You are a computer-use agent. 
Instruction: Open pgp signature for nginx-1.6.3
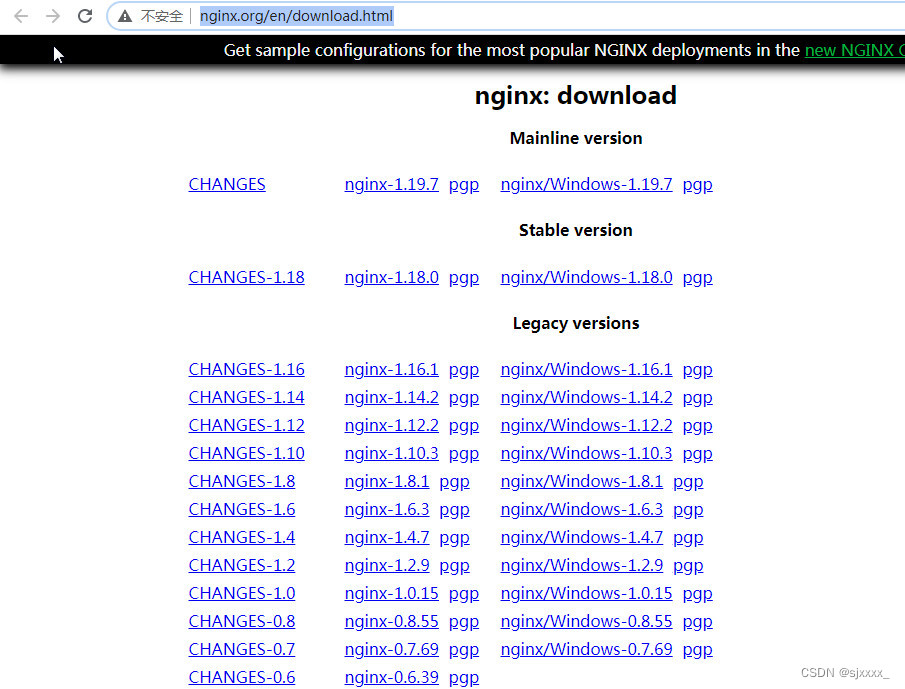click(455, 510)
